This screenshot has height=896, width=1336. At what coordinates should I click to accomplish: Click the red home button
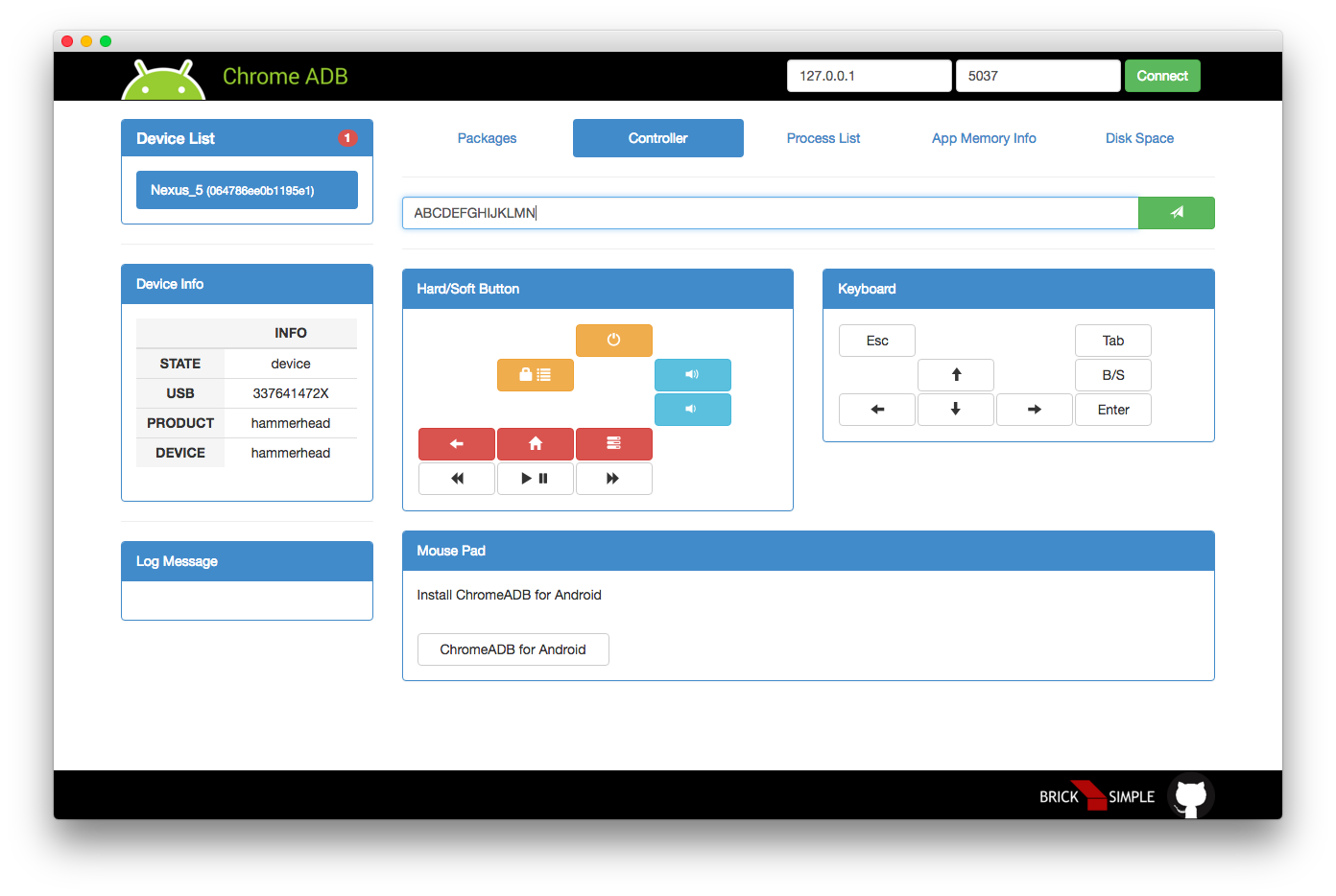click(536, 444)
